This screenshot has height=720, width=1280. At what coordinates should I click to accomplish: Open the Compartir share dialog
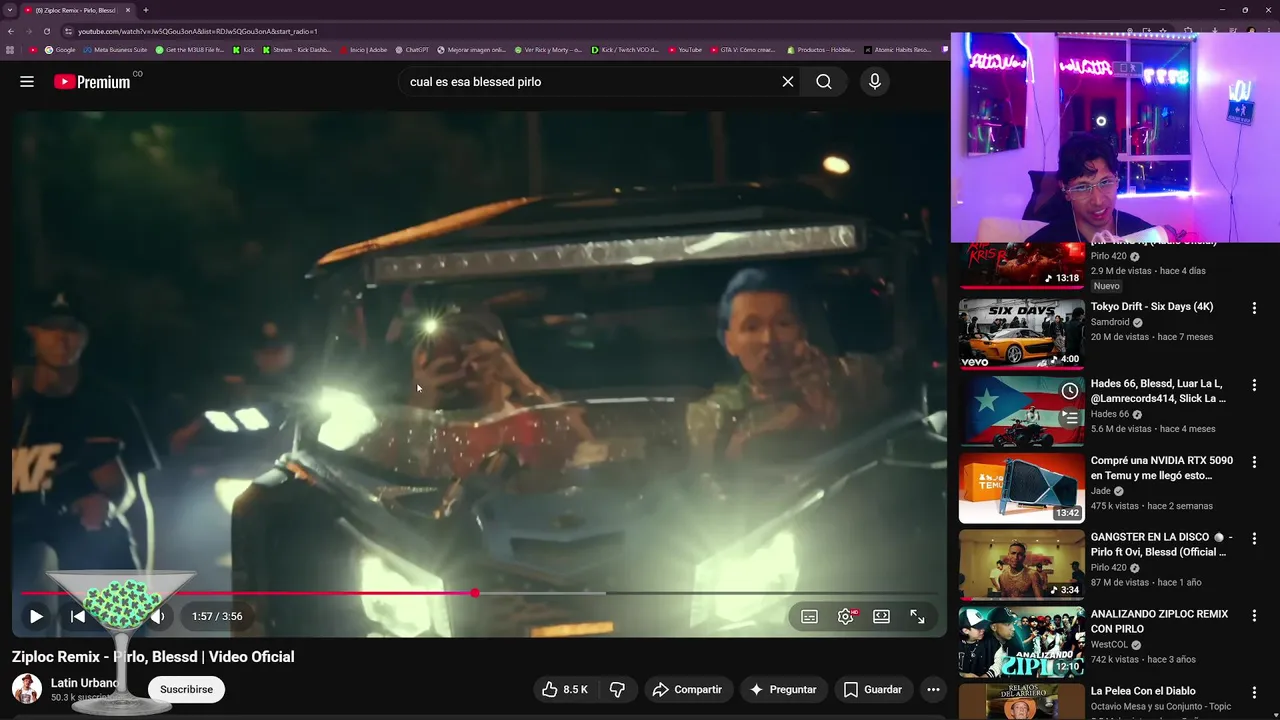(687, 689)
